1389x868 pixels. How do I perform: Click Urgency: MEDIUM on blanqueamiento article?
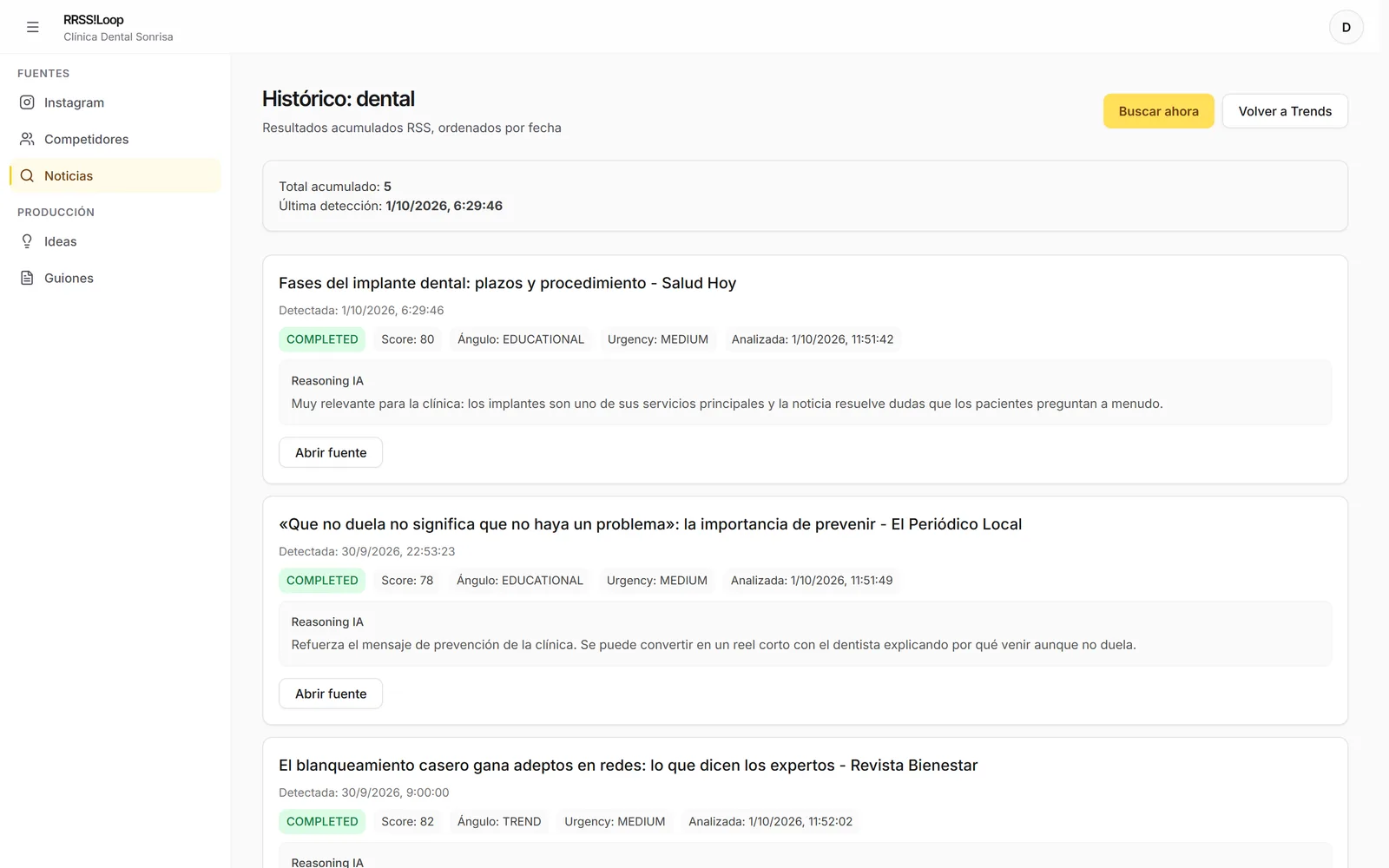coord(615,822)
